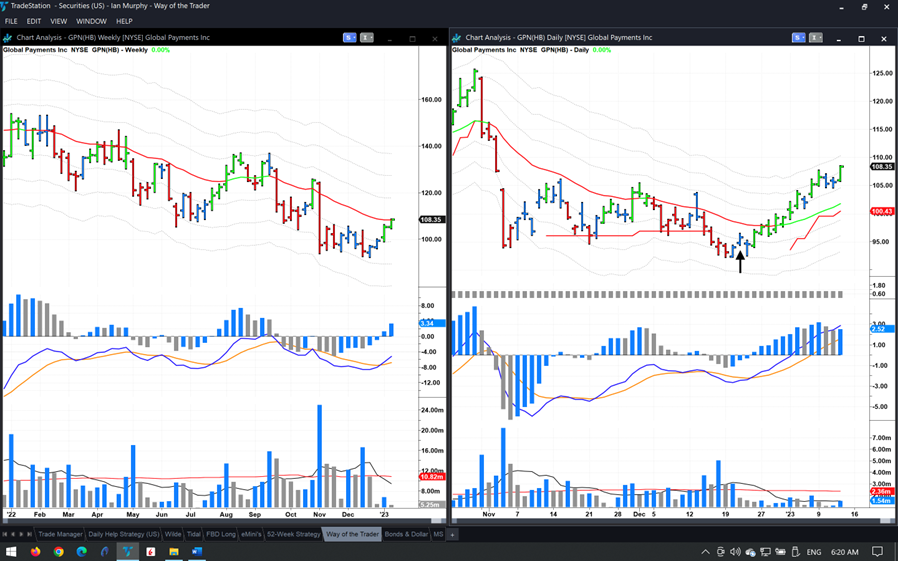The height and width of the screenshot is (561, 898).
Task: Jump to first workspace tab arrow
Action: click(5, 534)
